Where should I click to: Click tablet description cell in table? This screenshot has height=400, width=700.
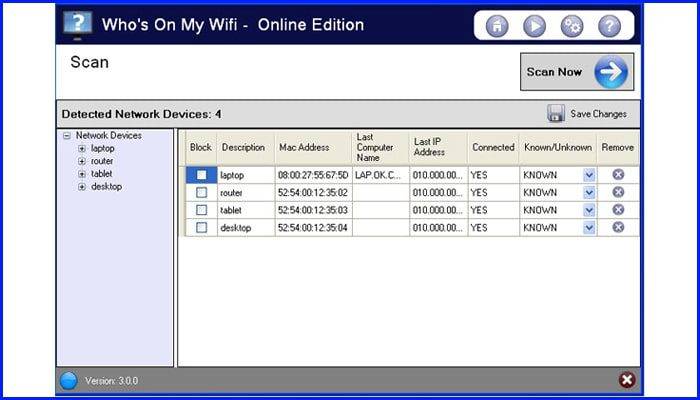[x=246, y=210]
